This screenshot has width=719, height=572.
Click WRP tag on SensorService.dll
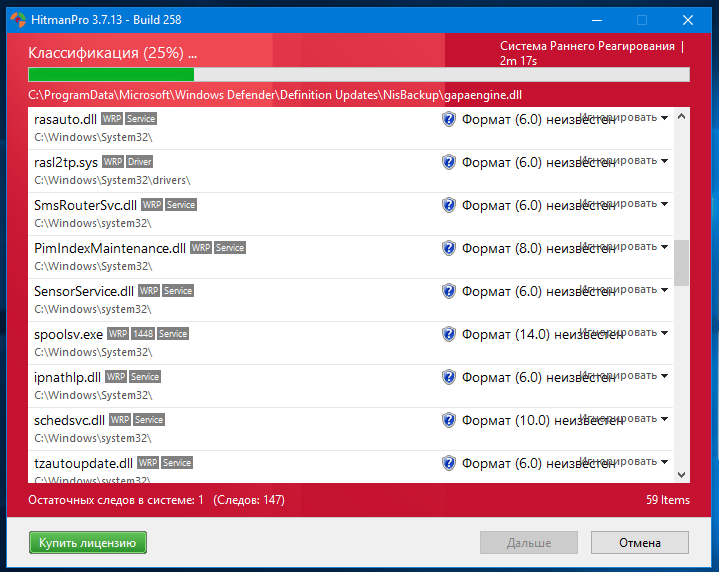click(x=149, y=291)
